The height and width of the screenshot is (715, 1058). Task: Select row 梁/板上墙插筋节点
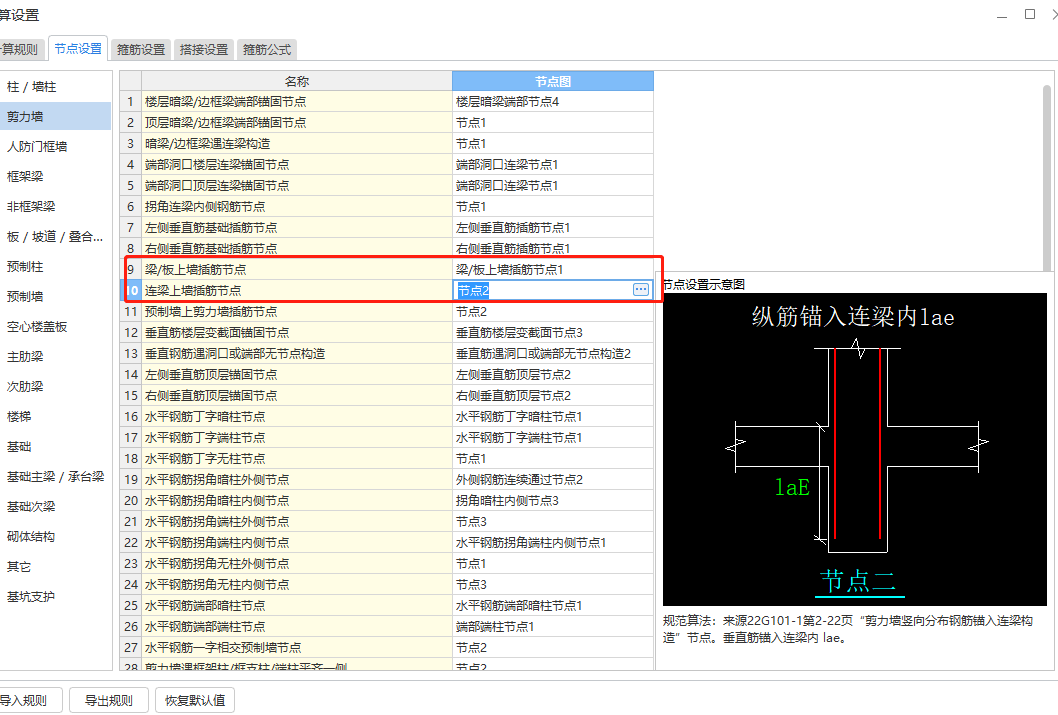point(296,269)
